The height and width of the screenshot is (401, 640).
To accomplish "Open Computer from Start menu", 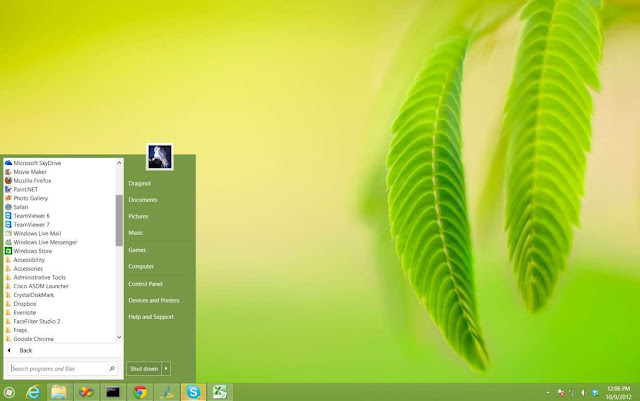I will click(x=141, y=267).
